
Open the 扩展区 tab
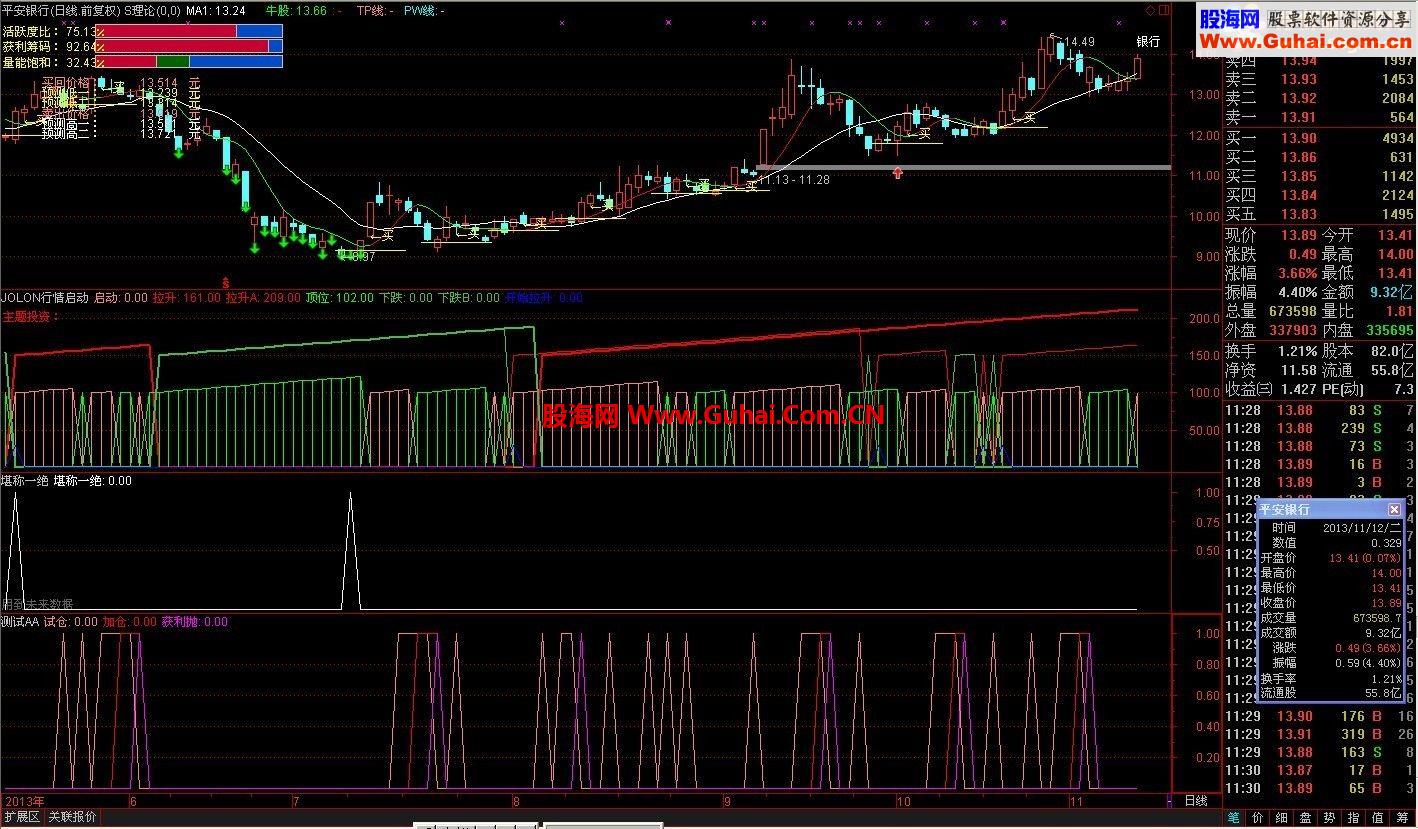22,817
